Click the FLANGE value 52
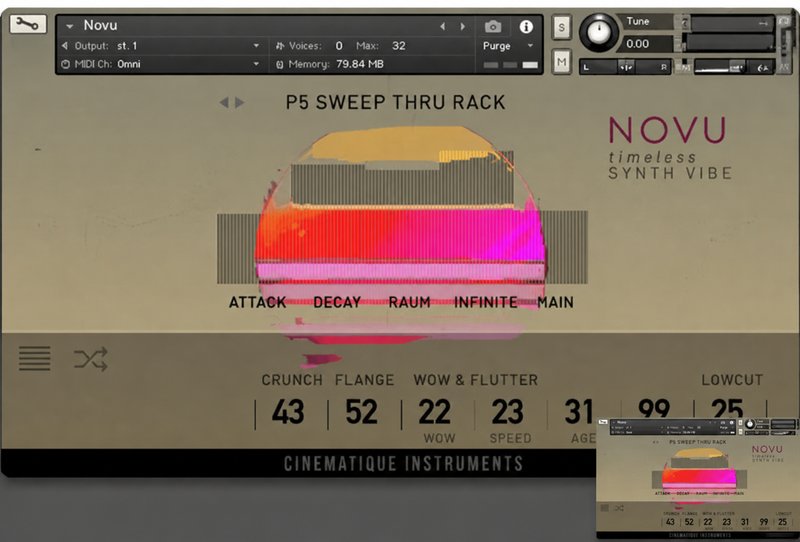 coord(361,412)
